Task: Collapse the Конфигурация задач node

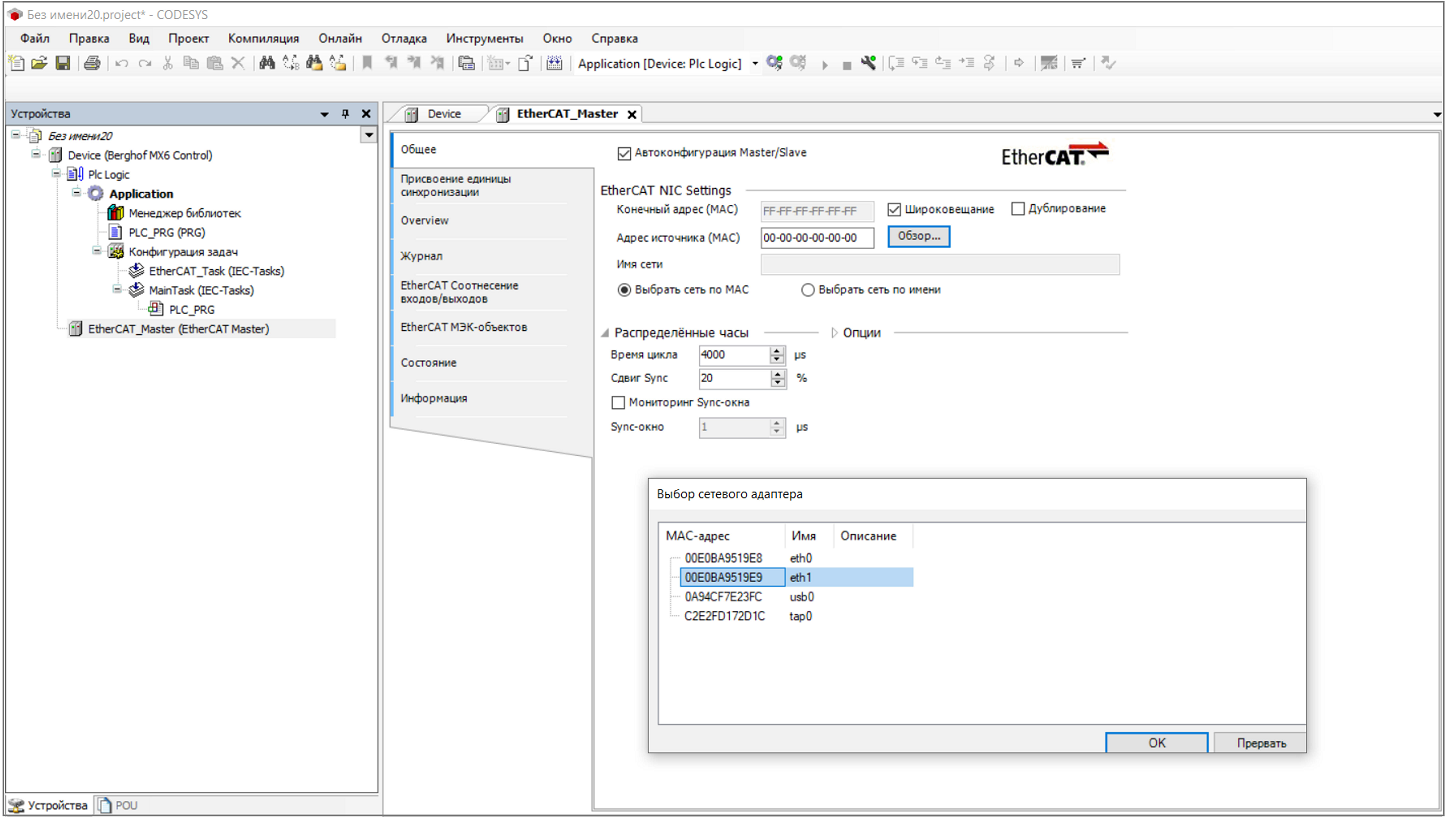Action: 97,250
